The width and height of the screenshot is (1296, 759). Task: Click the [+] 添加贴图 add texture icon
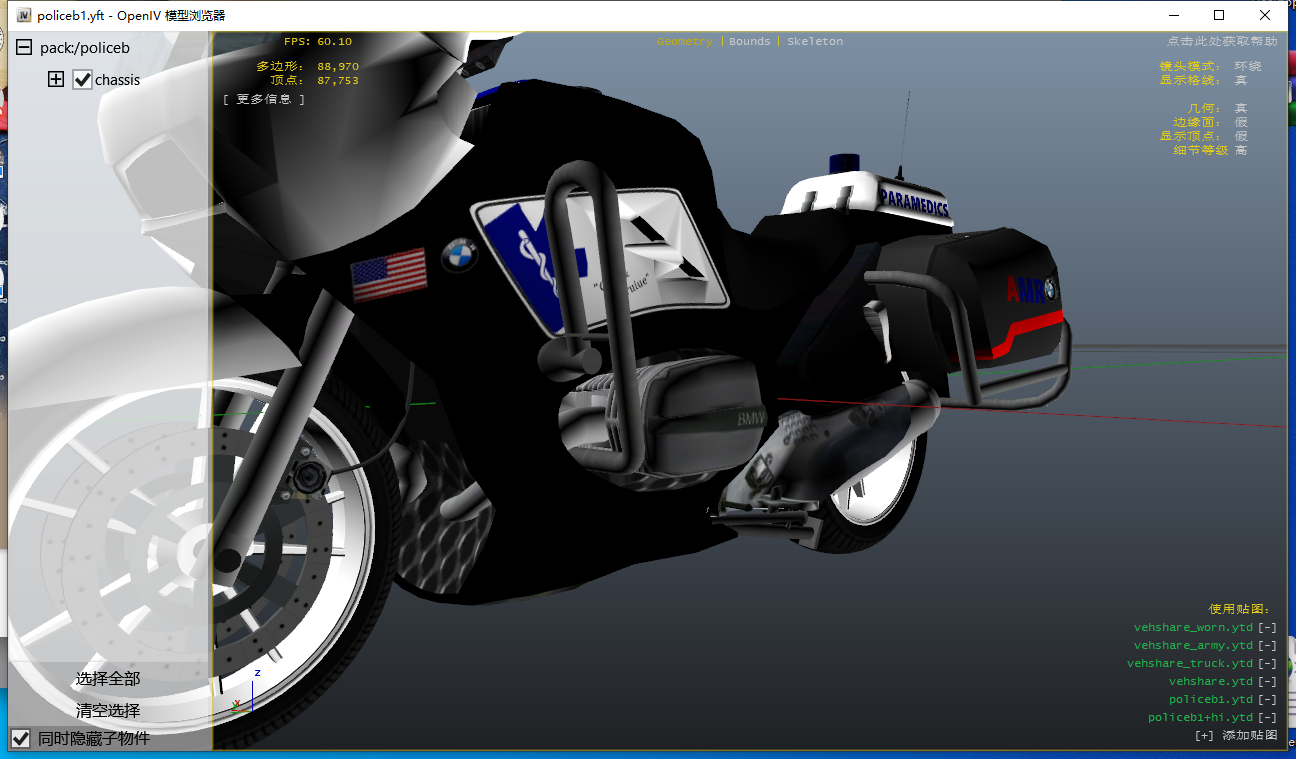click(x=1204, y=736)
